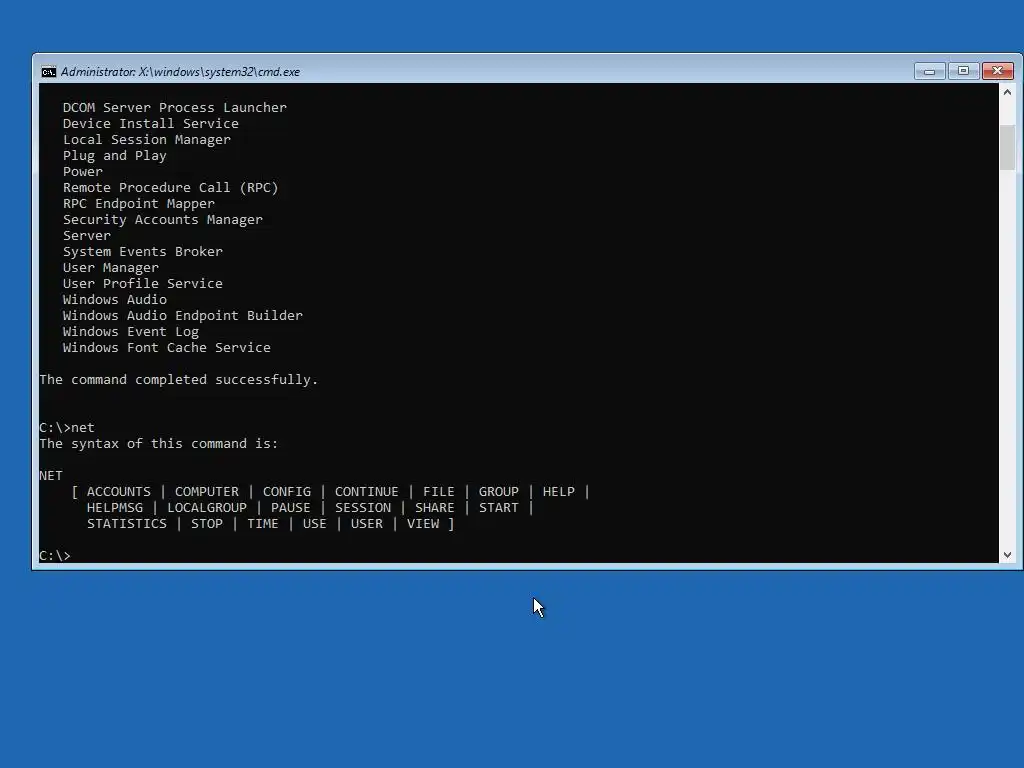The image size is (1024, 768).
Task: Click the 'CONTINUE' keyword
Action: tap(366, 492)
